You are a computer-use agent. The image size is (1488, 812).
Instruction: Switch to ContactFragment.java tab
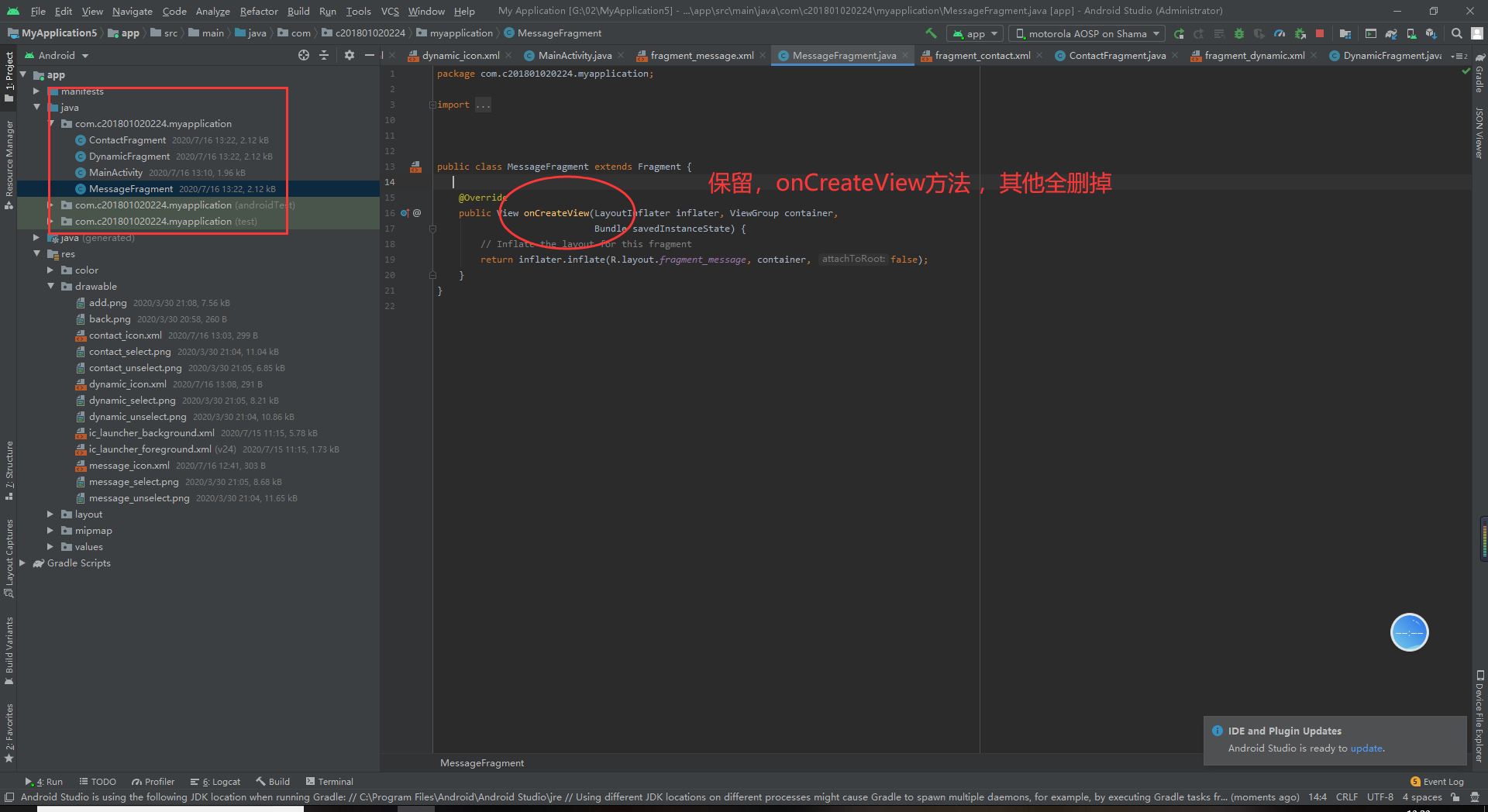[1117, 56]
